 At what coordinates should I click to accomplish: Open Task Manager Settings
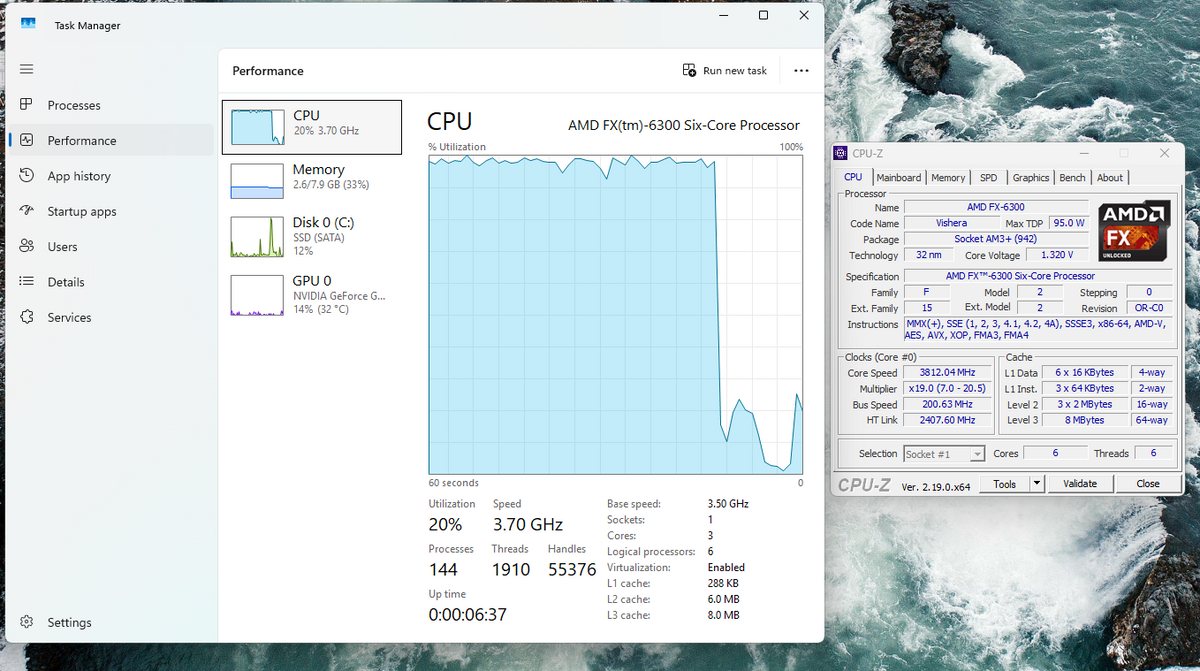110,622
